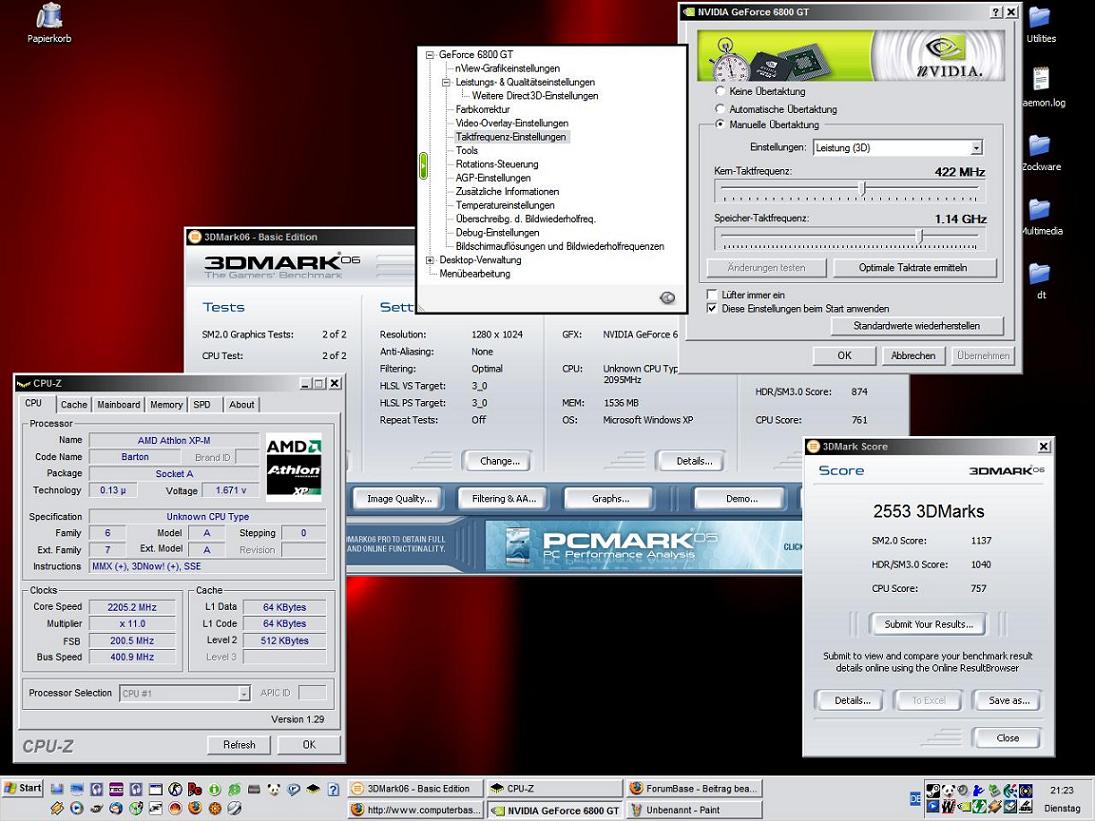Image resolution: width=1095 pixels, height=821 pixels.
Task: Open the daemon.log file on desktop
Action: 1042,87
